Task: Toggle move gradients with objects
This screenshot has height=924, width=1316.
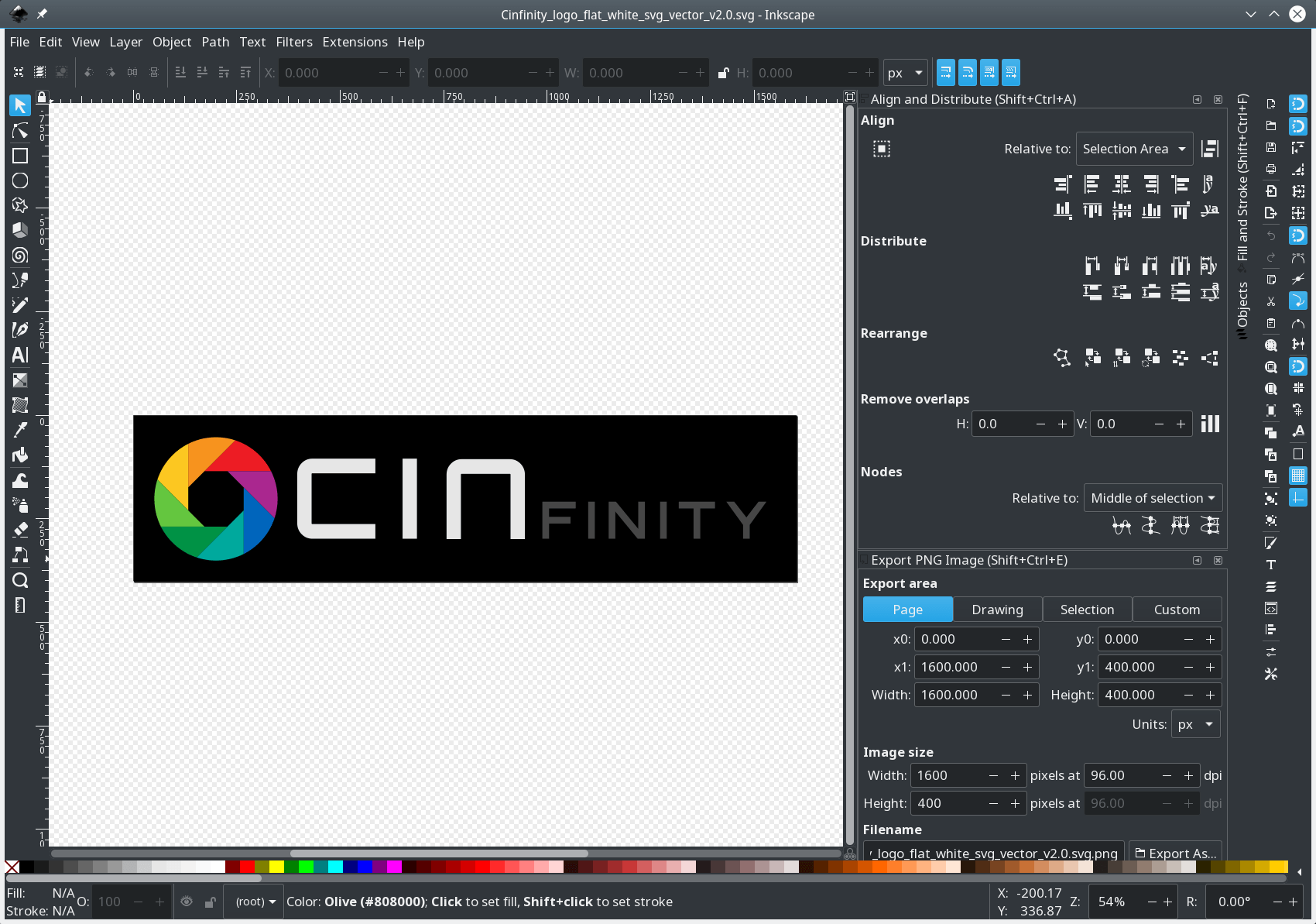Action: (x=989, y=73)
